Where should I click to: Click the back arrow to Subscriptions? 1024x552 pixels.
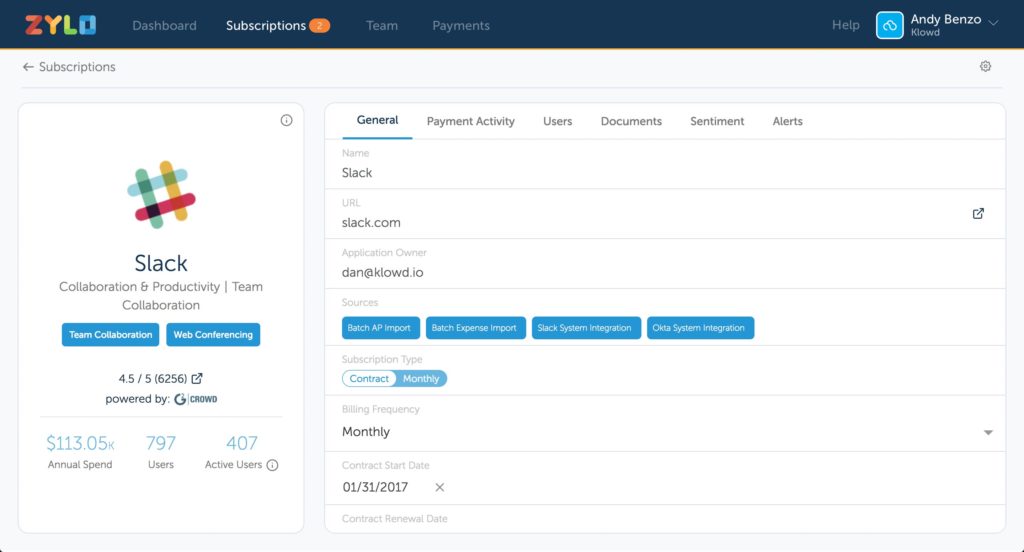[28, 67]
